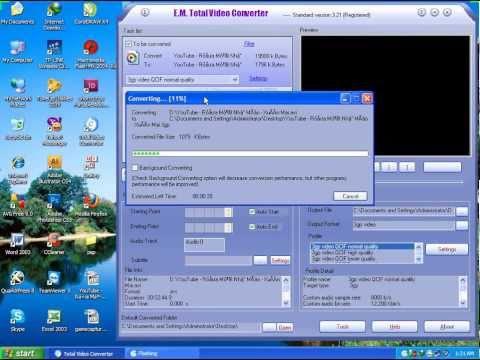
Task: Launch CorelDRAW X4 from the desktop
Action: click(91, 13)
